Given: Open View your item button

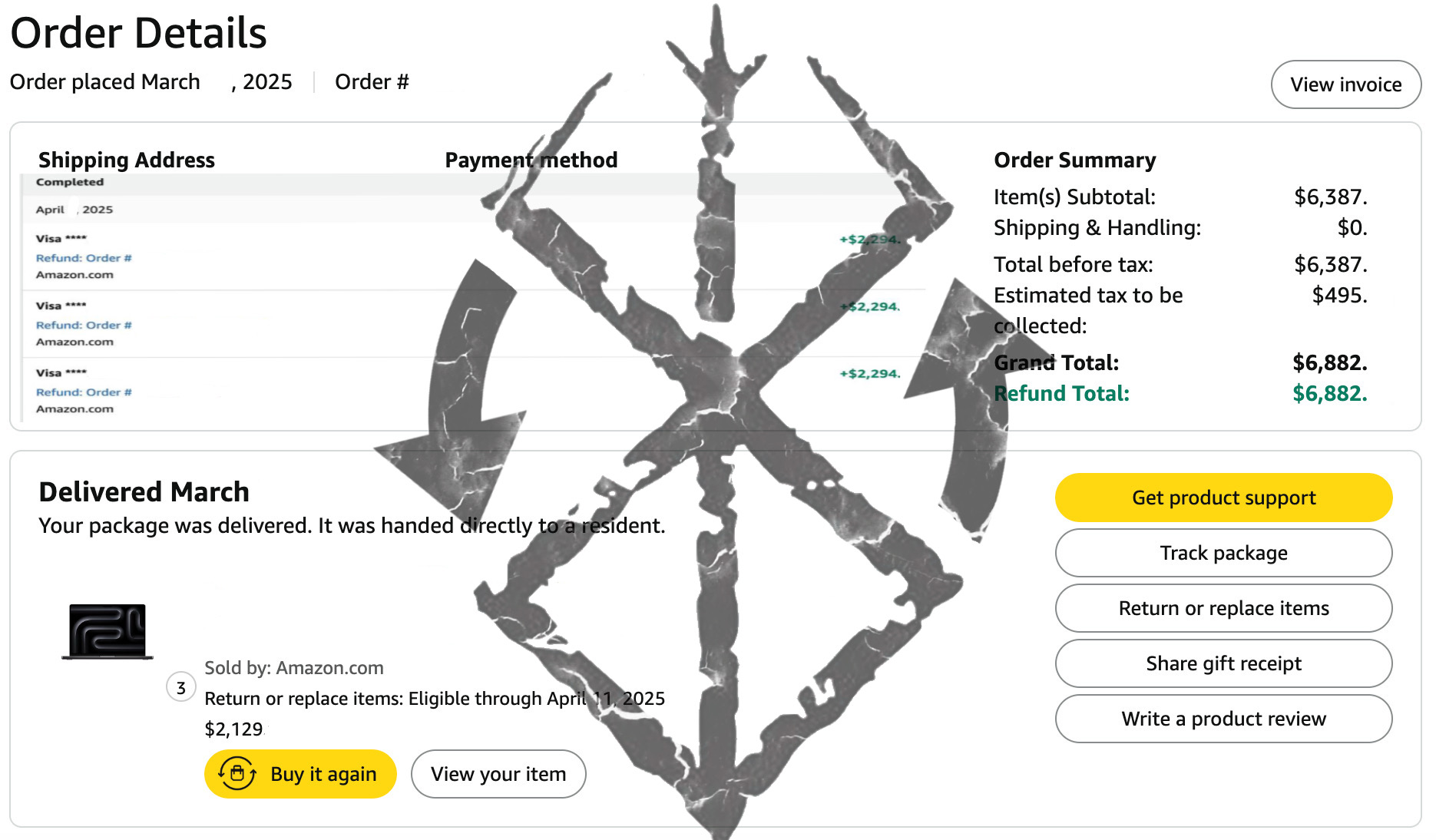Looking at the screenshot, I should pos(498,774).
